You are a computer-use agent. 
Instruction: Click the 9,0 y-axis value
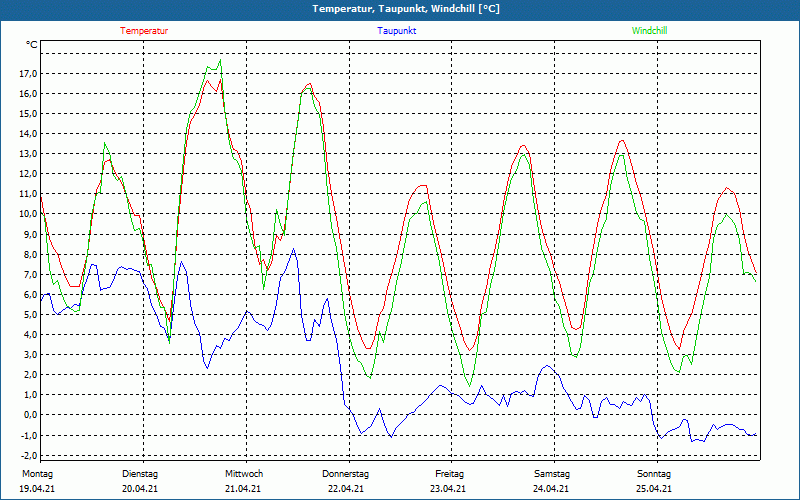tap(30, 234)
